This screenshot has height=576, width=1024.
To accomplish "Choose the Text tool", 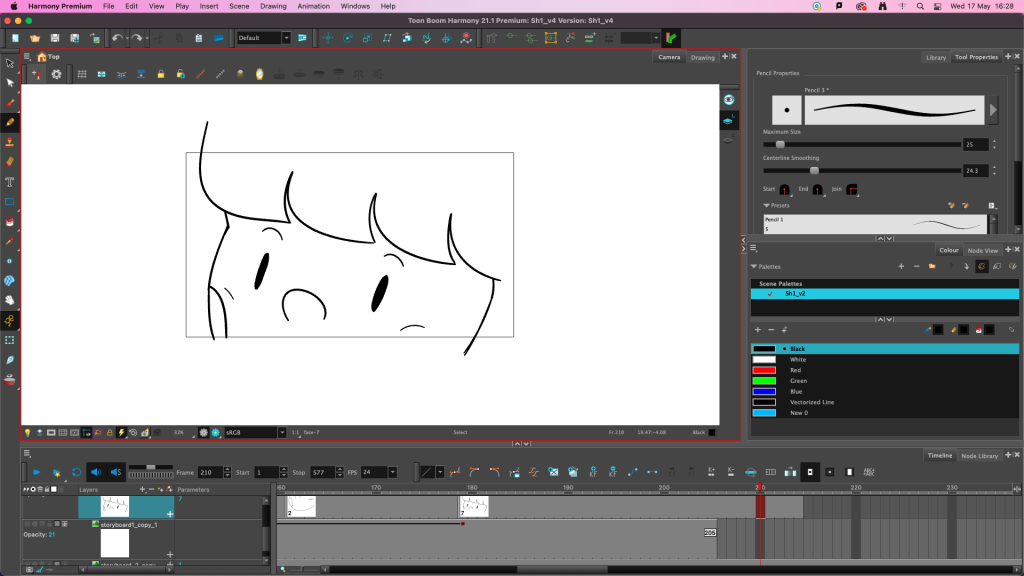I will click(10, 181).
